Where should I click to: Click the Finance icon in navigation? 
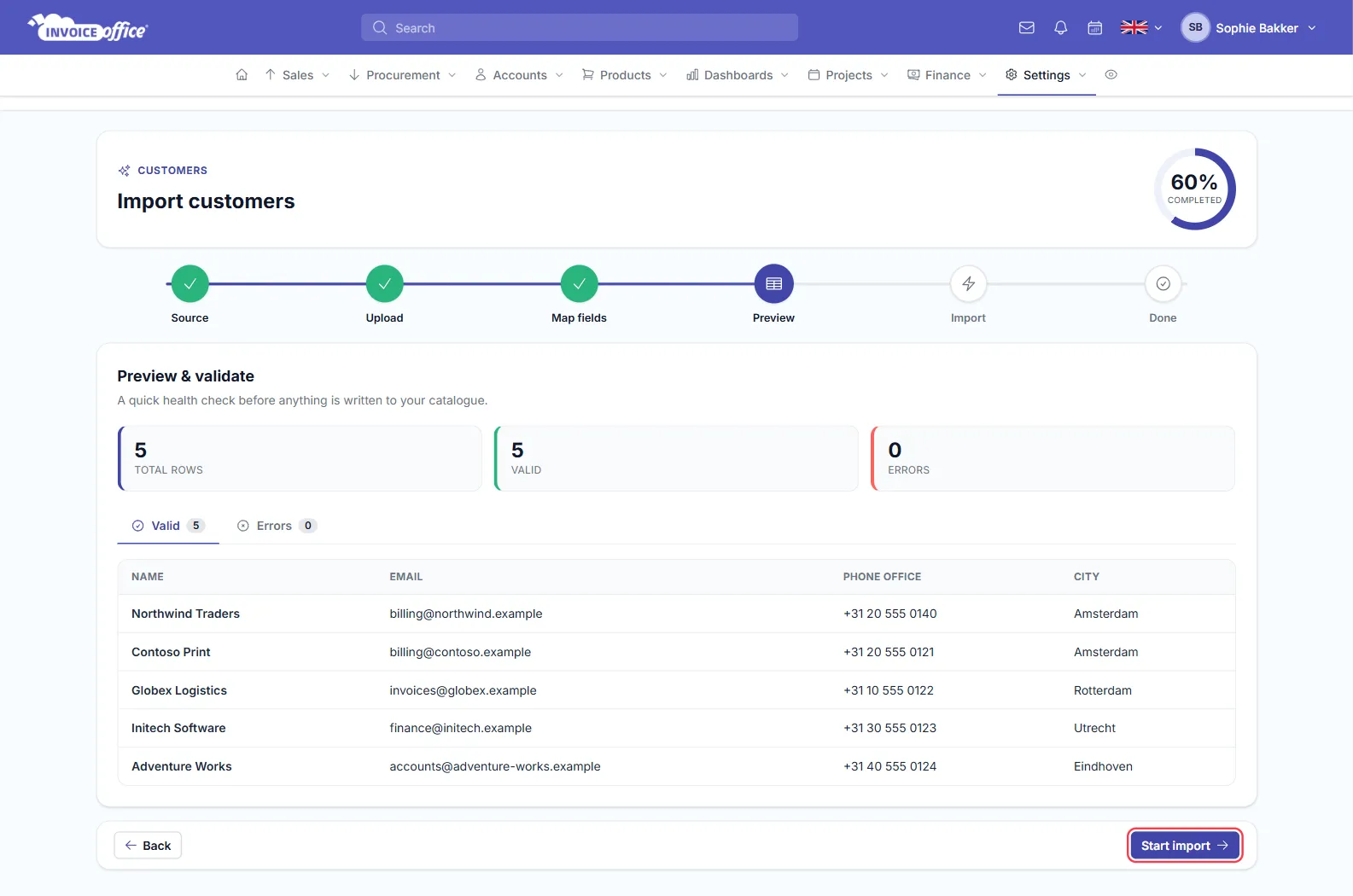point(913,75)
